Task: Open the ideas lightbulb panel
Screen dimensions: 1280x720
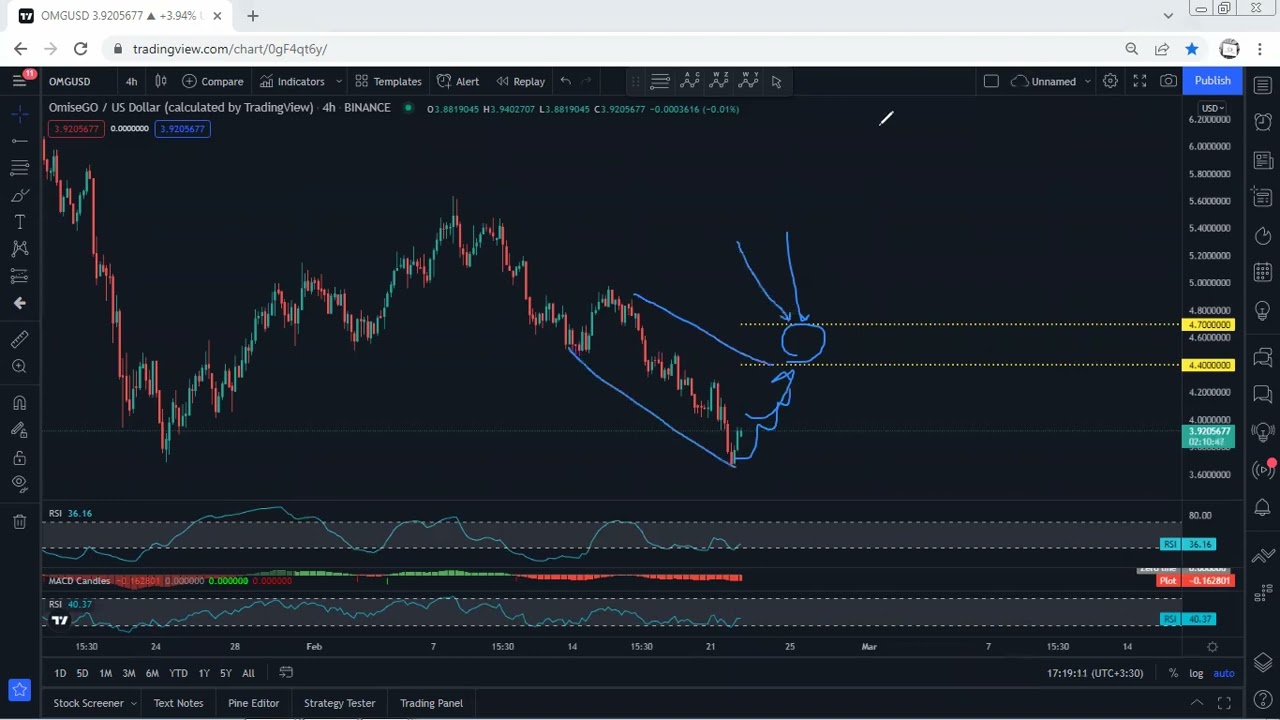Action: 1262,312
